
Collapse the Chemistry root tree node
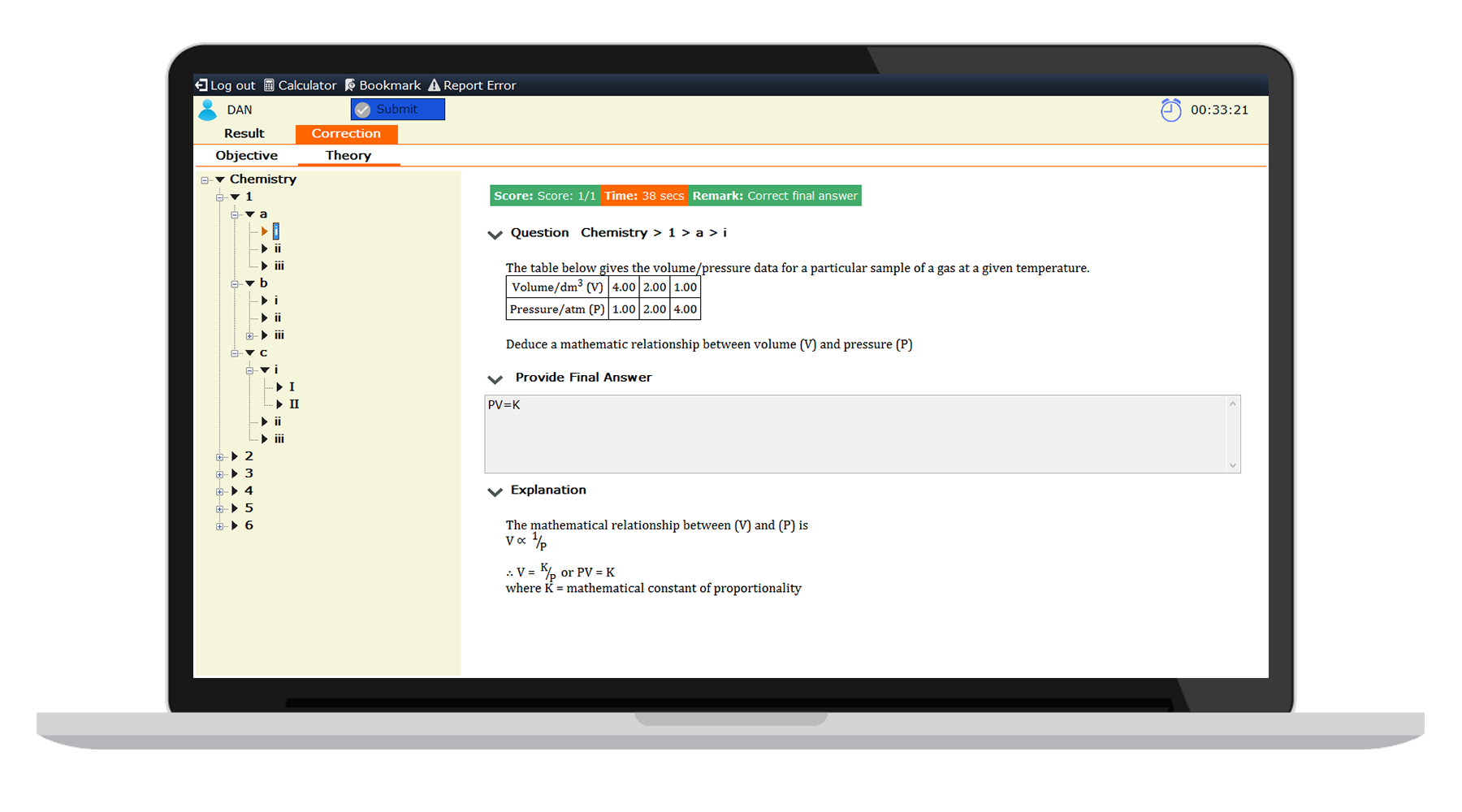(x=219, y=179)
